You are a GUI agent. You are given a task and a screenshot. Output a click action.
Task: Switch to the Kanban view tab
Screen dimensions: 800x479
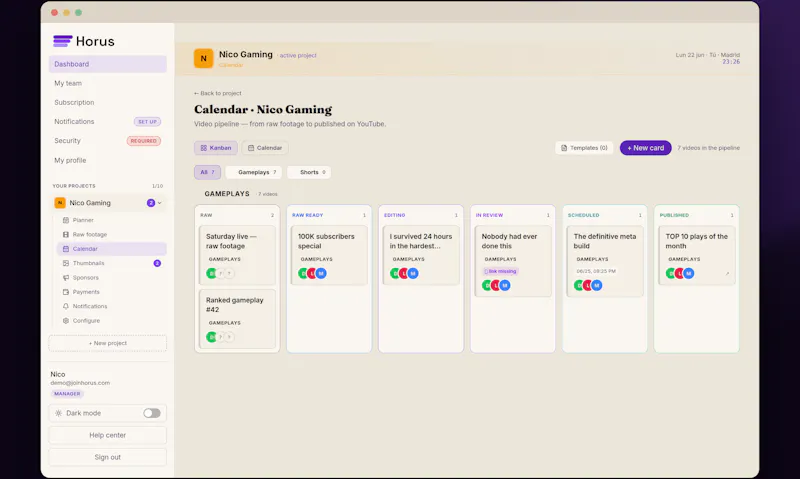tap(216, 148)
